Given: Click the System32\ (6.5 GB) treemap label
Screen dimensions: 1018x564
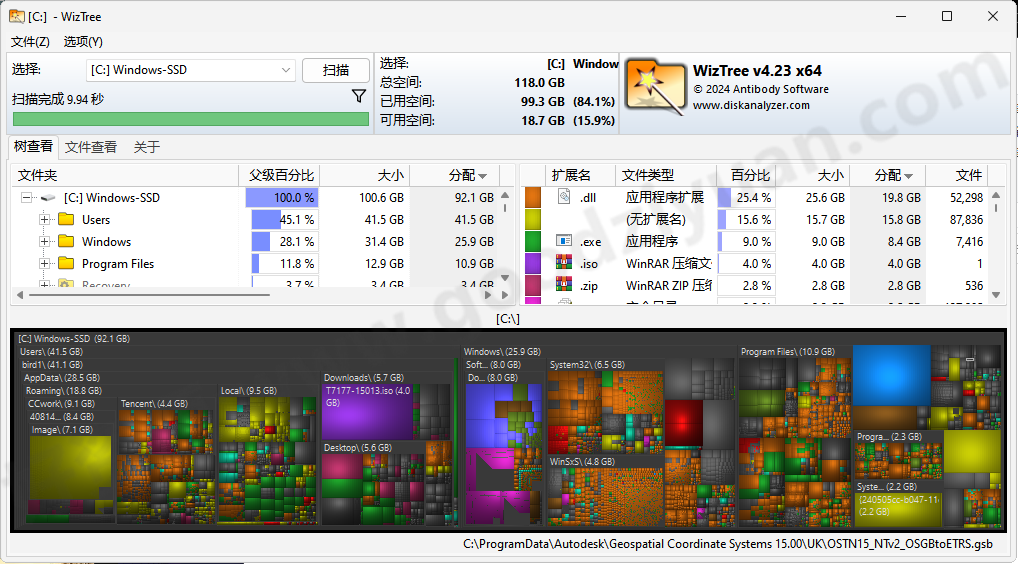Looking at the screenshot, I should [587, 365].
